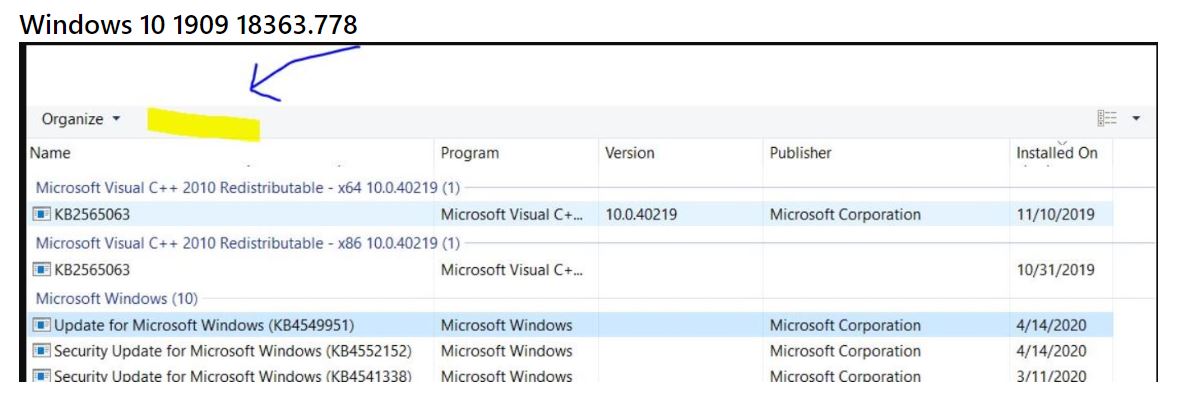Sort by the Program column header

point(470,153)
